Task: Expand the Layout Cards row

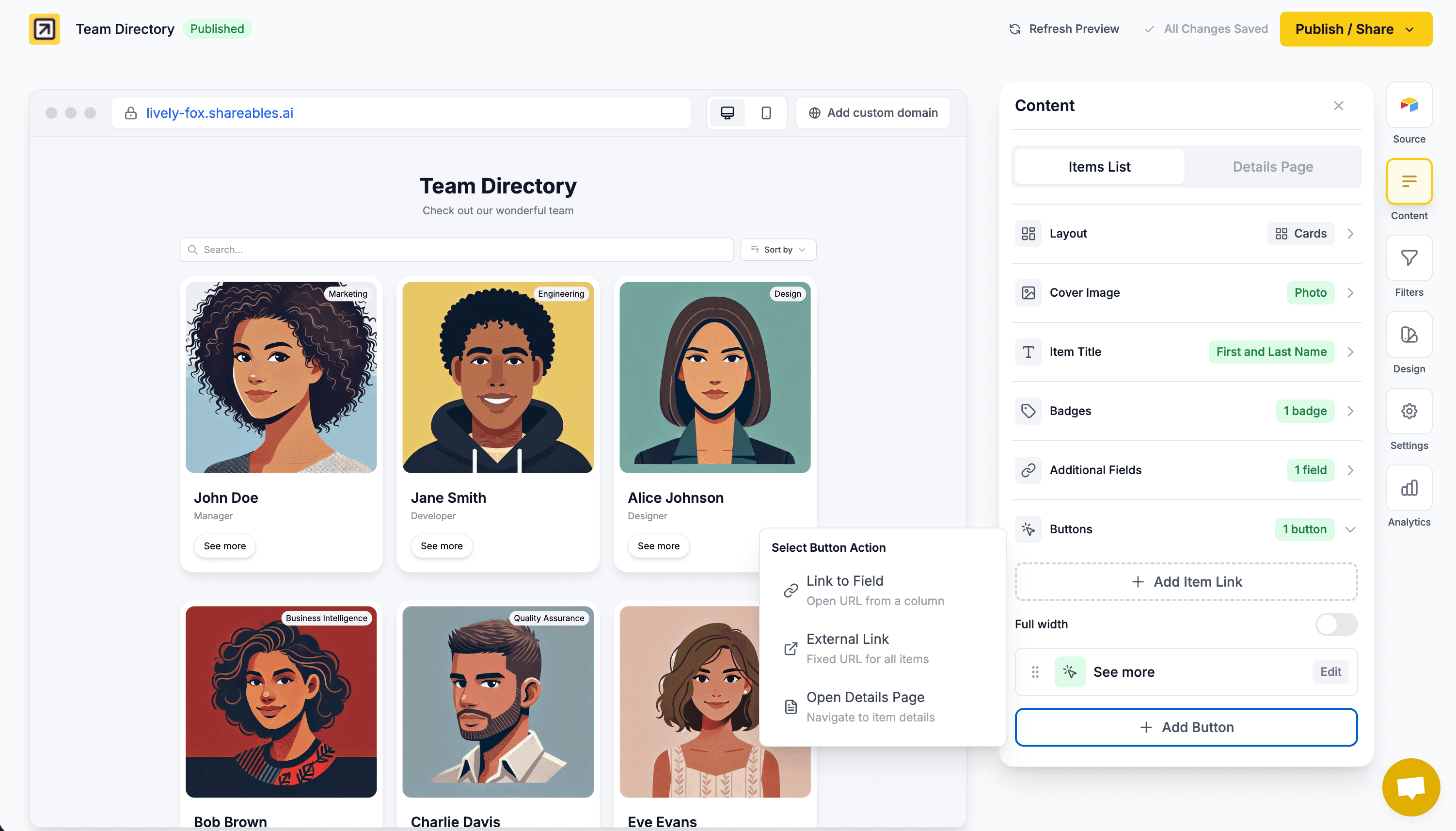Action: pyautogui.click(x=1350, y=233)
